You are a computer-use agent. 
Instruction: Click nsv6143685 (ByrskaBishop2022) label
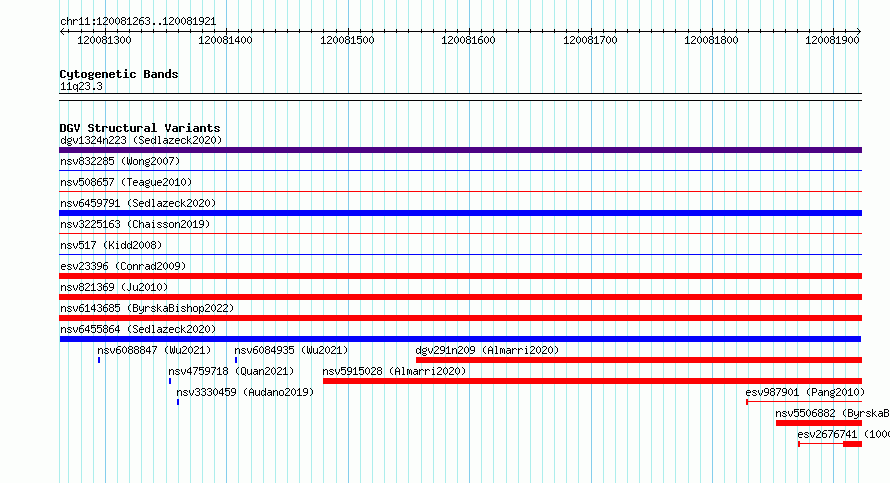[147, 308]
